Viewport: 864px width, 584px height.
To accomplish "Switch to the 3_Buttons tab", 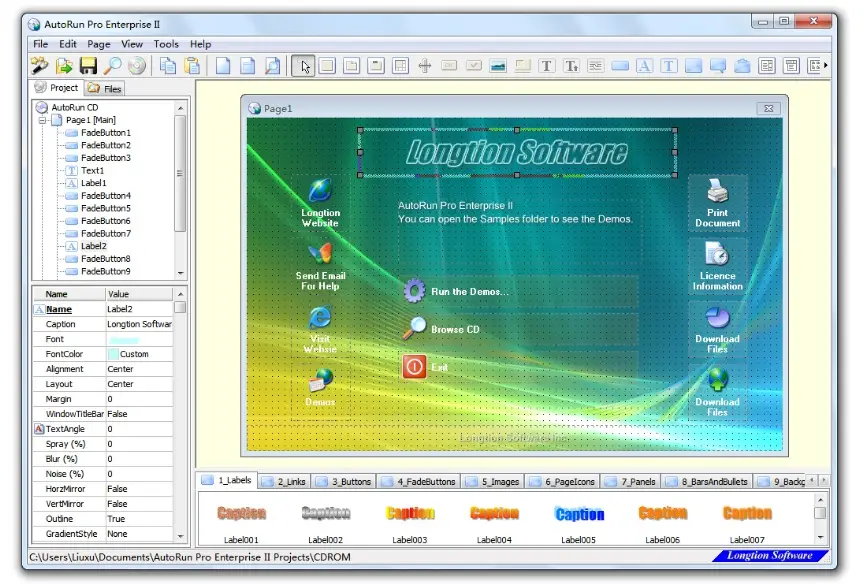I will point(345,482).
